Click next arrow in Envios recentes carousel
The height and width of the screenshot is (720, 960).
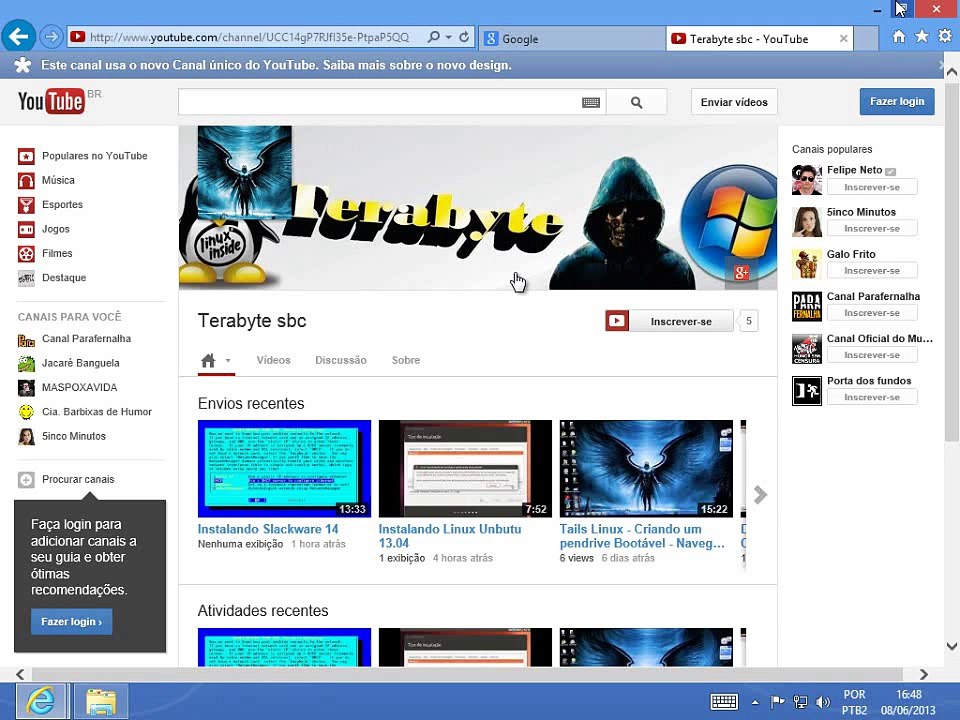(760, 495)
